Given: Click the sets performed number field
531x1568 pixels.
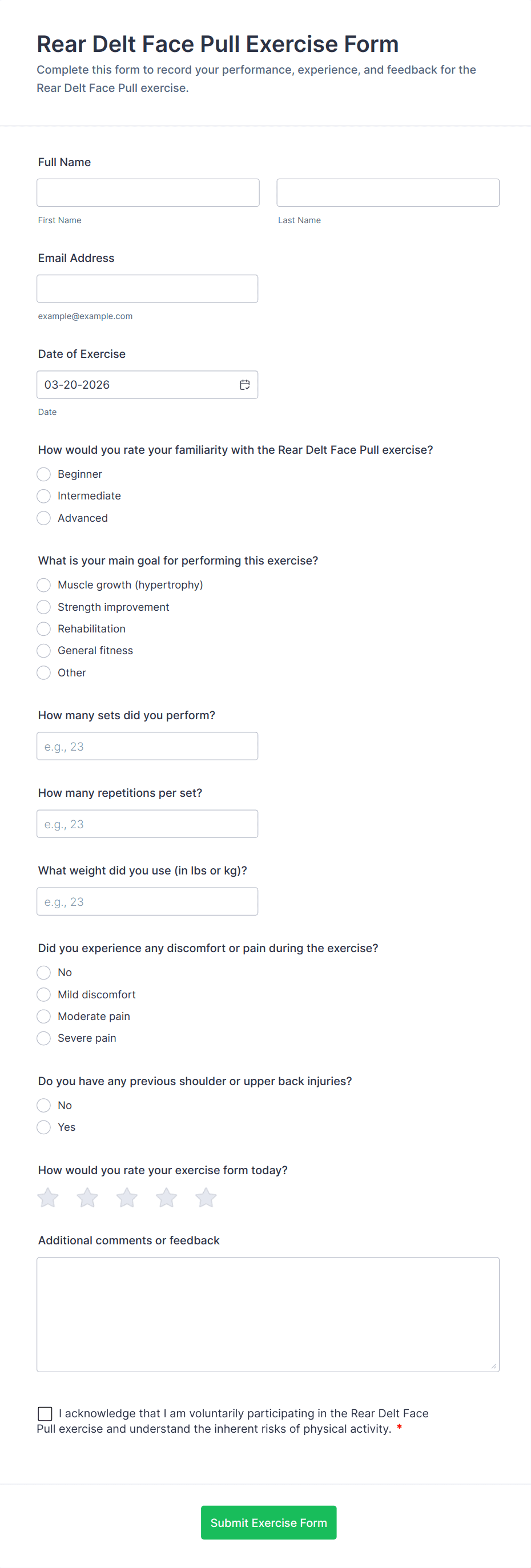Looking at the screenshot, I should pos(147,746).
